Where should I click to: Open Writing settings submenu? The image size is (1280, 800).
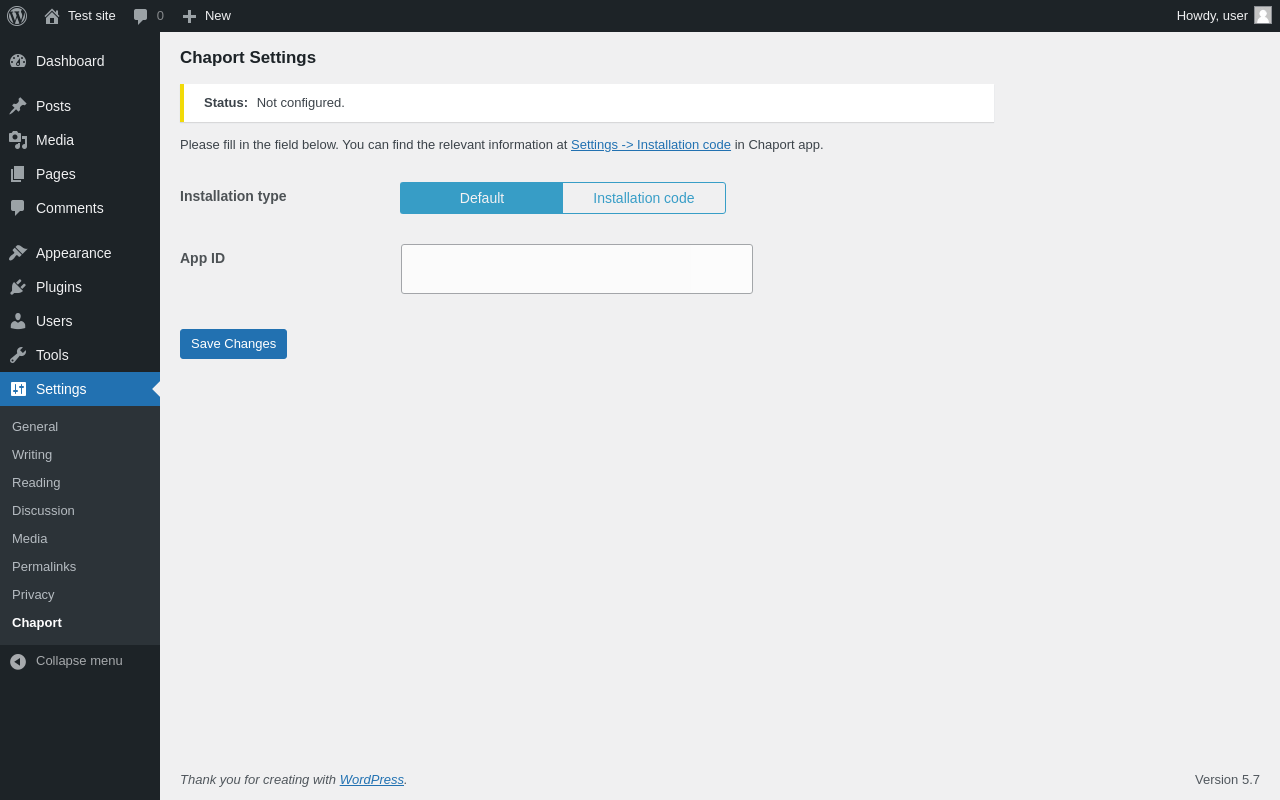(x=80, y=455)
